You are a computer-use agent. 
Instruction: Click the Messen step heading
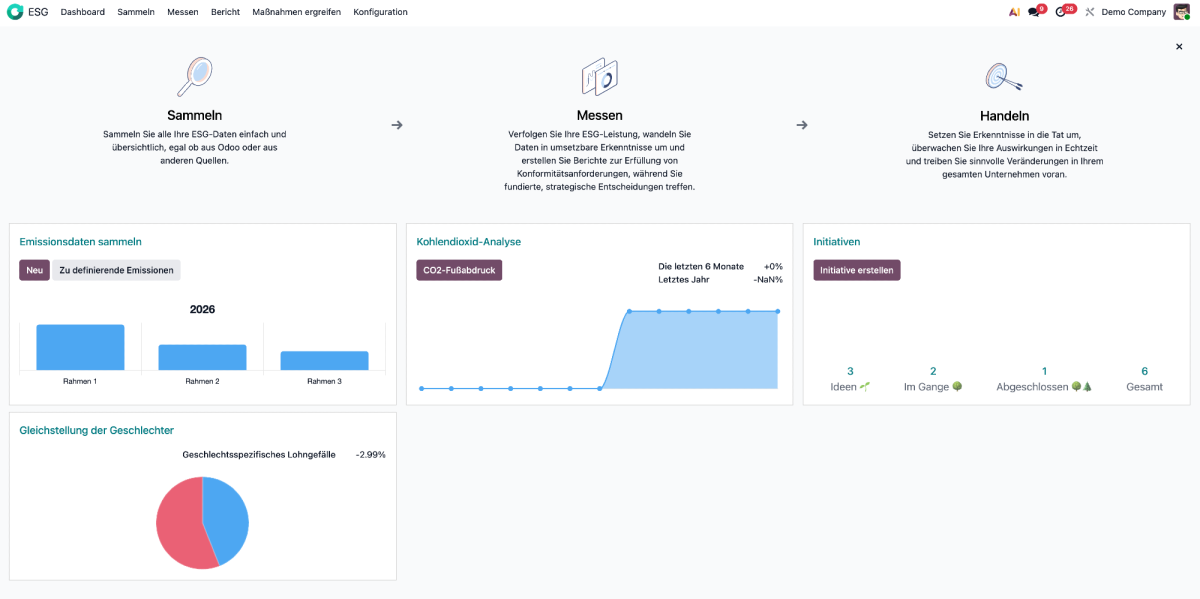(x=599, y=115)
